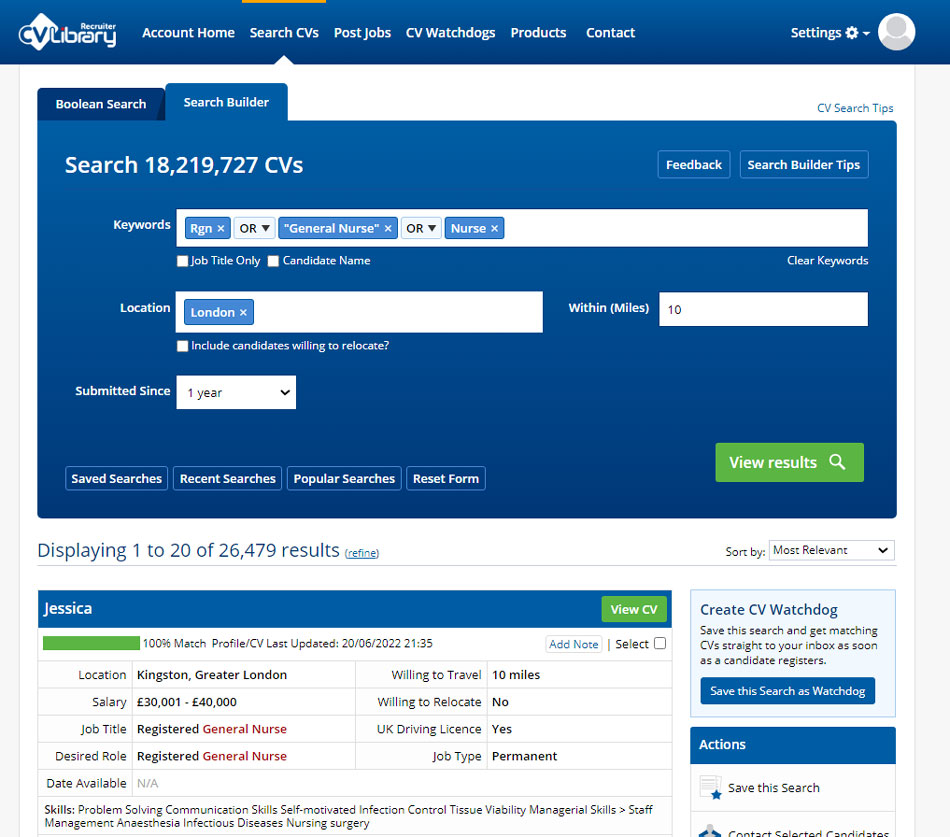The width and height of the screenshot is (950, 837).
Task: Remove the Rgn keyword tag
Action: [x=221, y=229]
